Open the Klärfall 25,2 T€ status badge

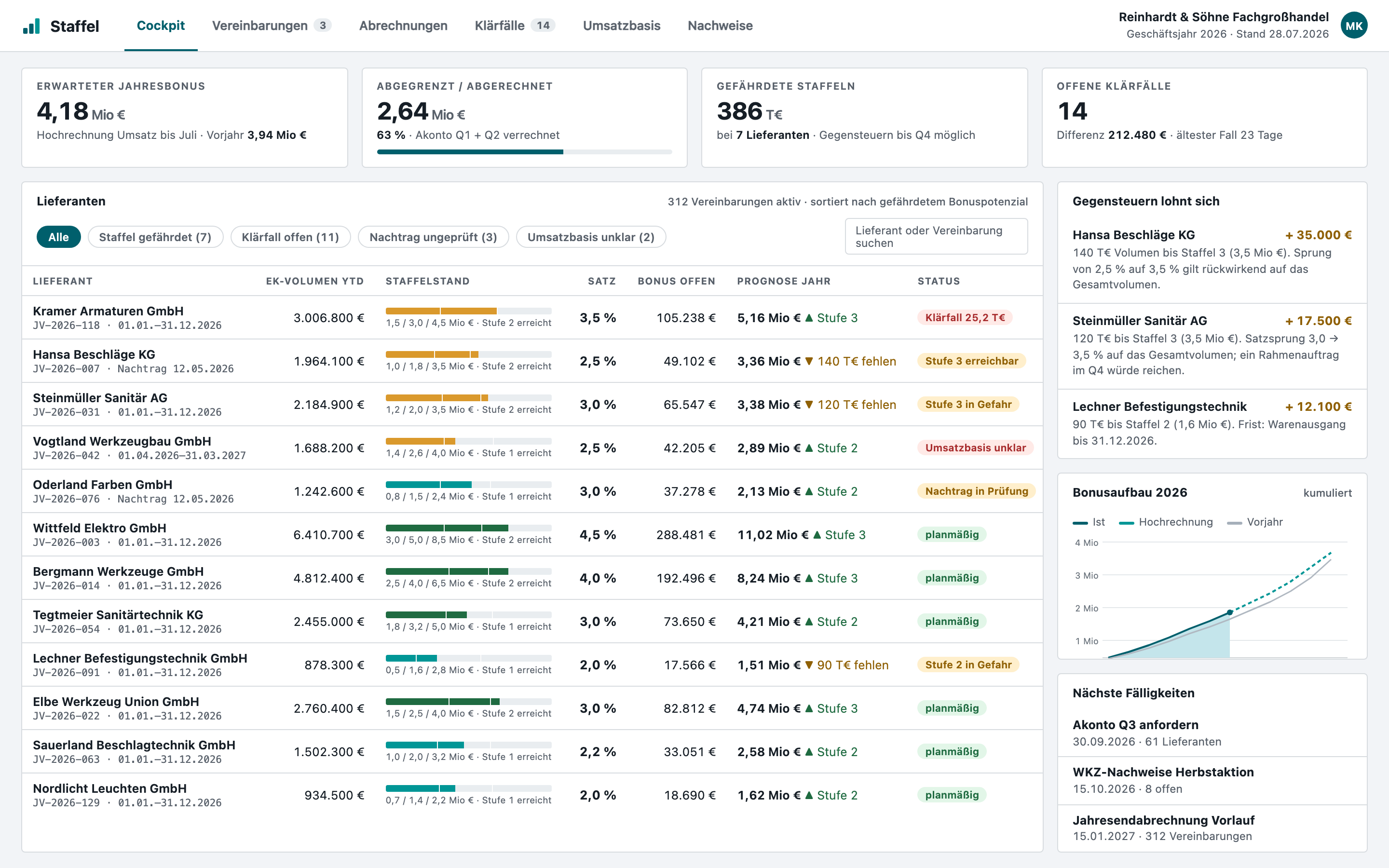(965, 317)
